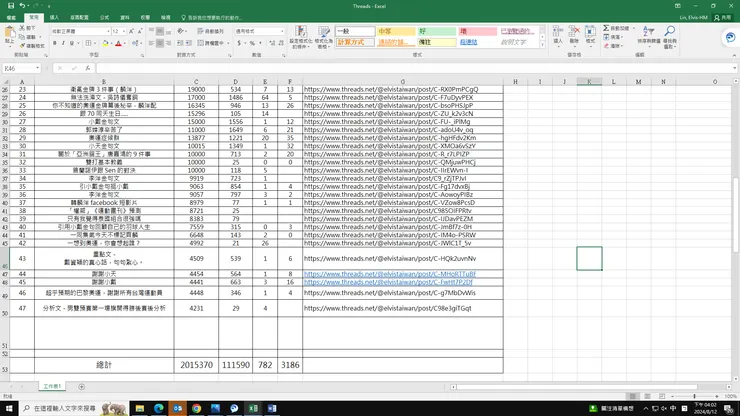Apply the red 壞 cell style
Image resolution: width=740 pixels, height=416 pixels.
[478, 31]
